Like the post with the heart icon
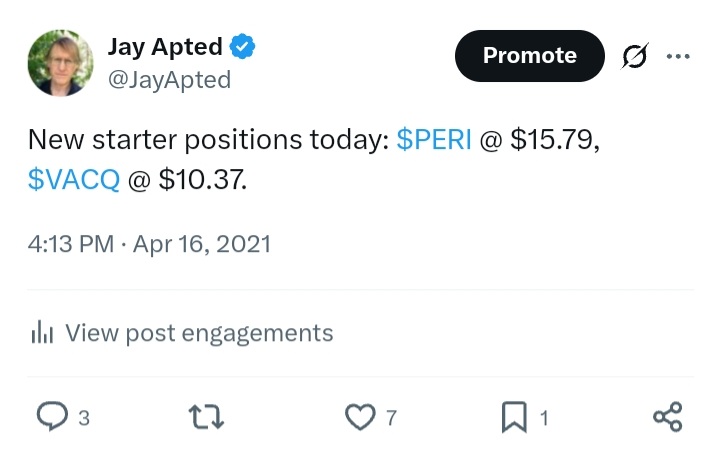This screenshot has height=454, width=720. [x=360, y=417]
